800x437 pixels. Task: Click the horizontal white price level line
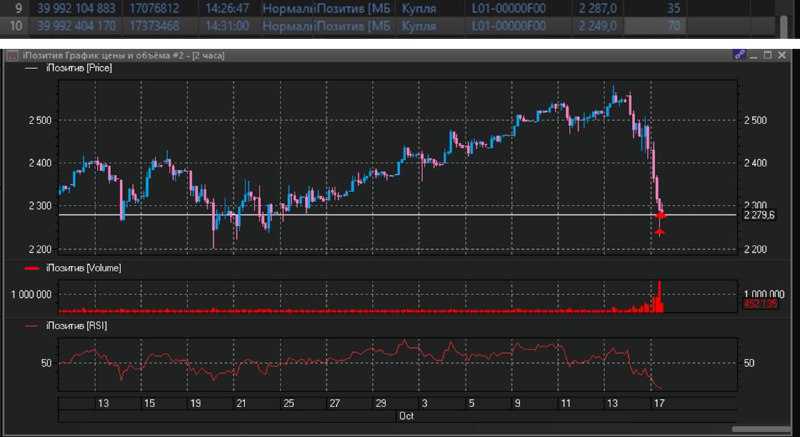tap(397, 215)
